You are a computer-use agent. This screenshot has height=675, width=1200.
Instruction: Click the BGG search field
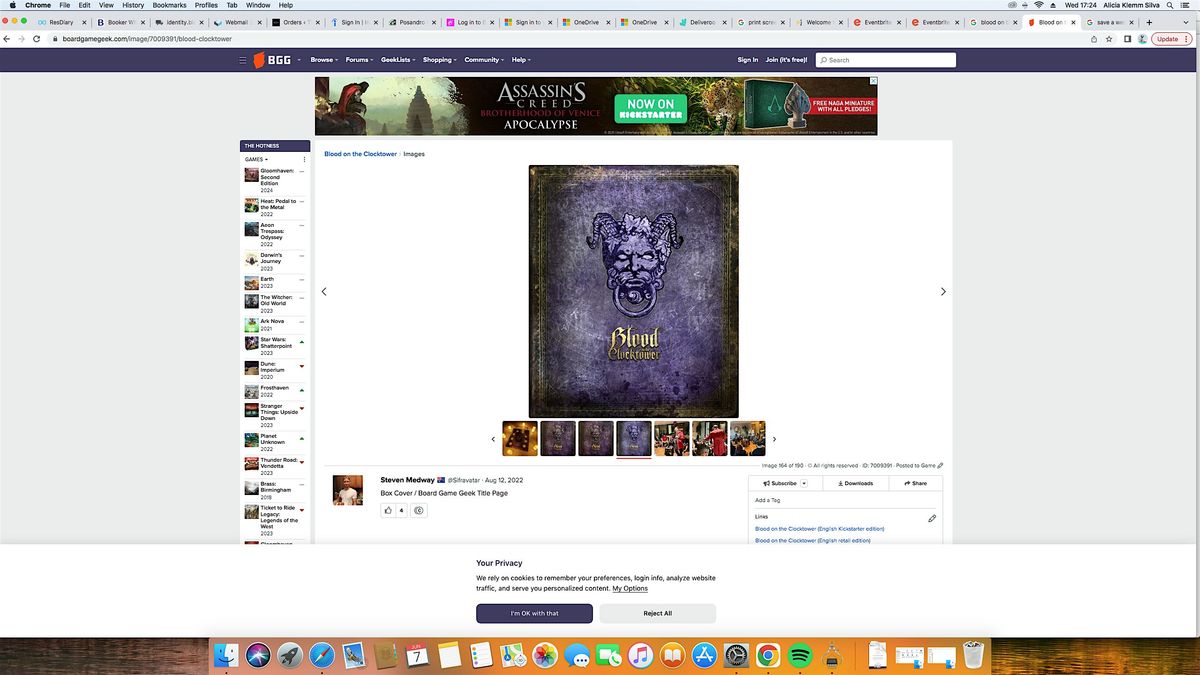[x=885, y=60]
